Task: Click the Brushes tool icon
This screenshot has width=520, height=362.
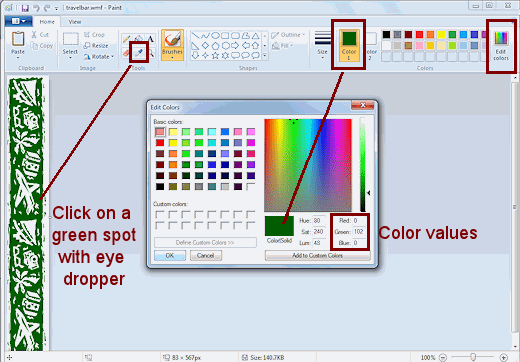Action: tap(172, 40)
